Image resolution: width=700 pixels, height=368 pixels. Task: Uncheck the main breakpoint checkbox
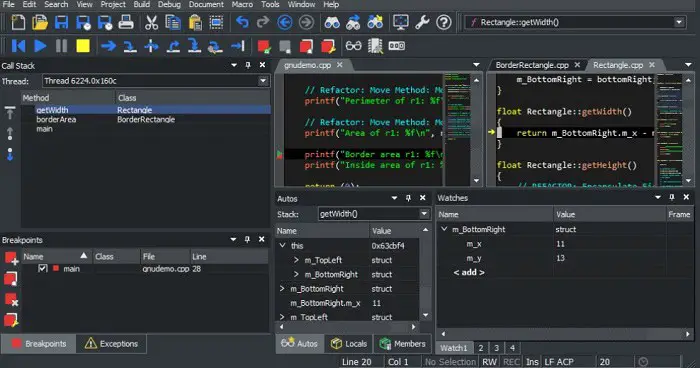[42, 268]
